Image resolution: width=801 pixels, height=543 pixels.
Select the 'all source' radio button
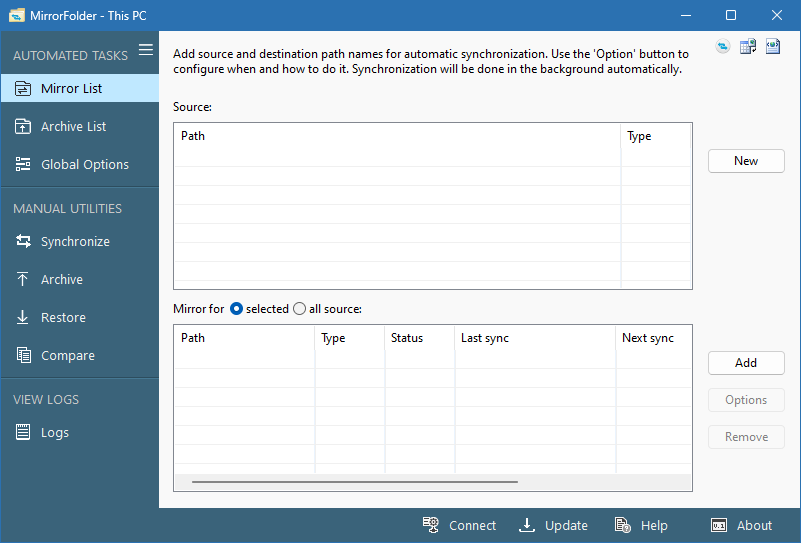299,309
